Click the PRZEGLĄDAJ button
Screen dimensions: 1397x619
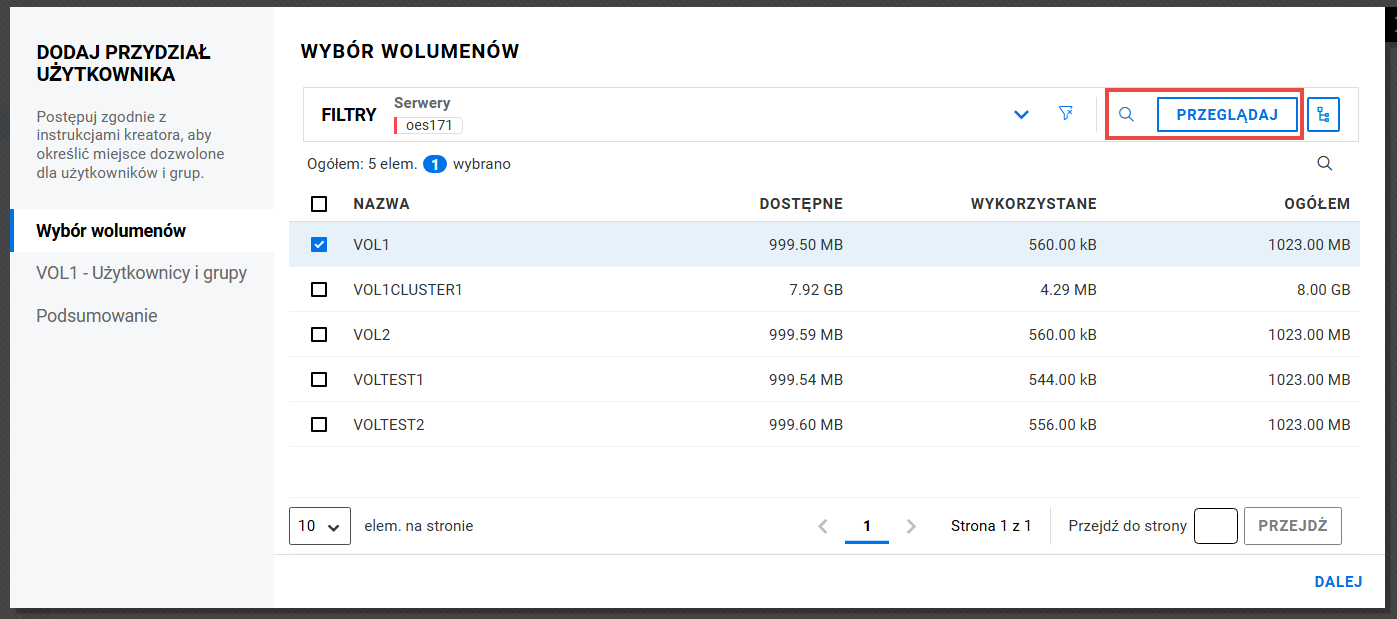1227,114
